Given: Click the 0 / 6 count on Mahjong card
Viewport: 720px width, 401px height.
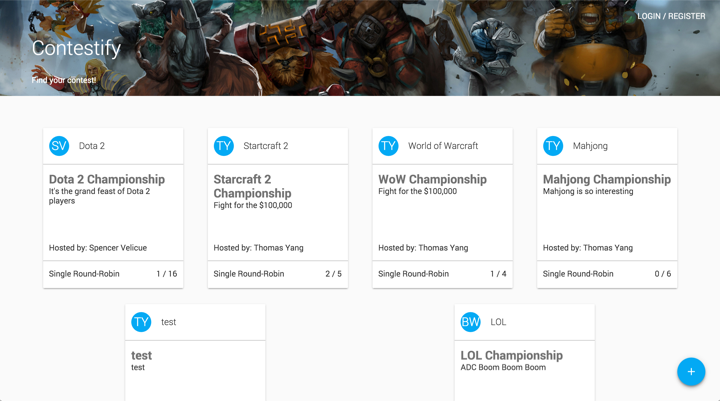Looking at the screenshot, I should tap(663, 274).
